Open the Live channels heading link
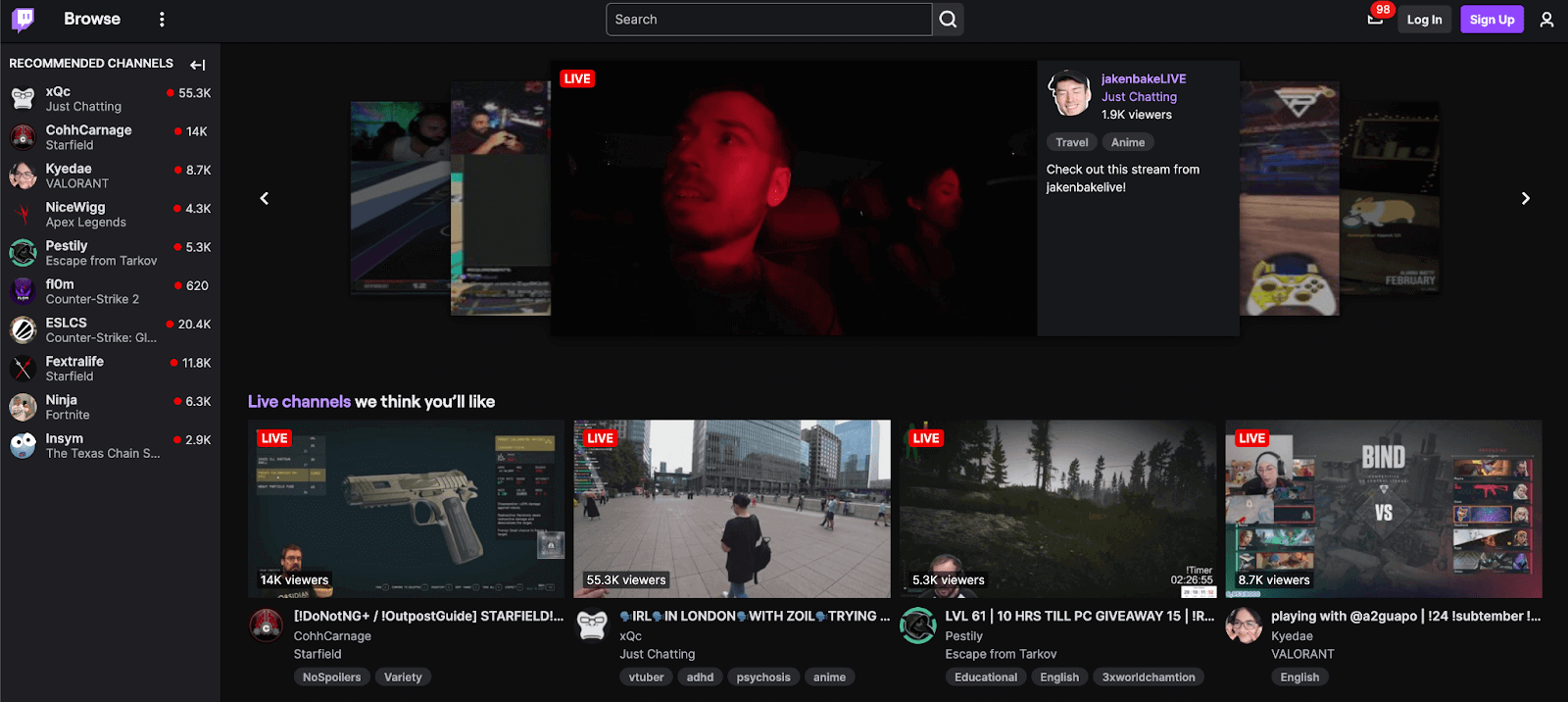The height and width of the screenshot is (702, 1568). click(x=299, y=402)
